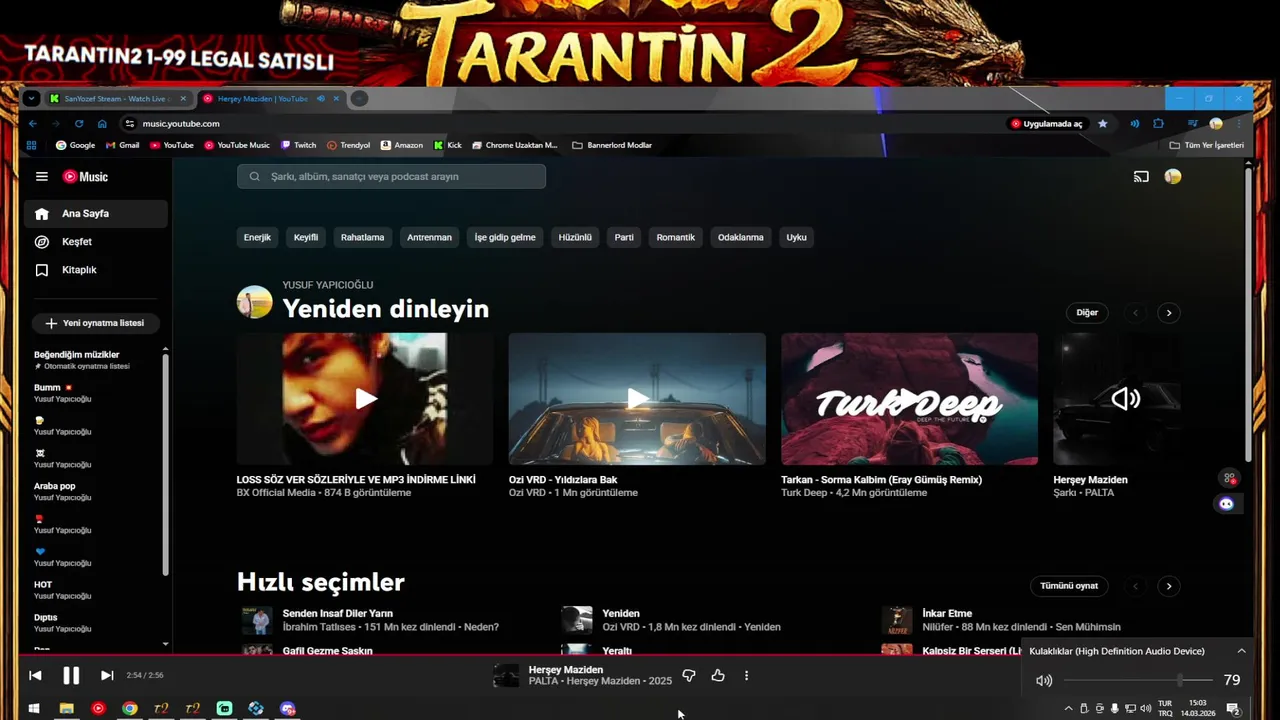Play the Tarkan Sorma Kalbim remix thumbnail

[x=909, y=399]
